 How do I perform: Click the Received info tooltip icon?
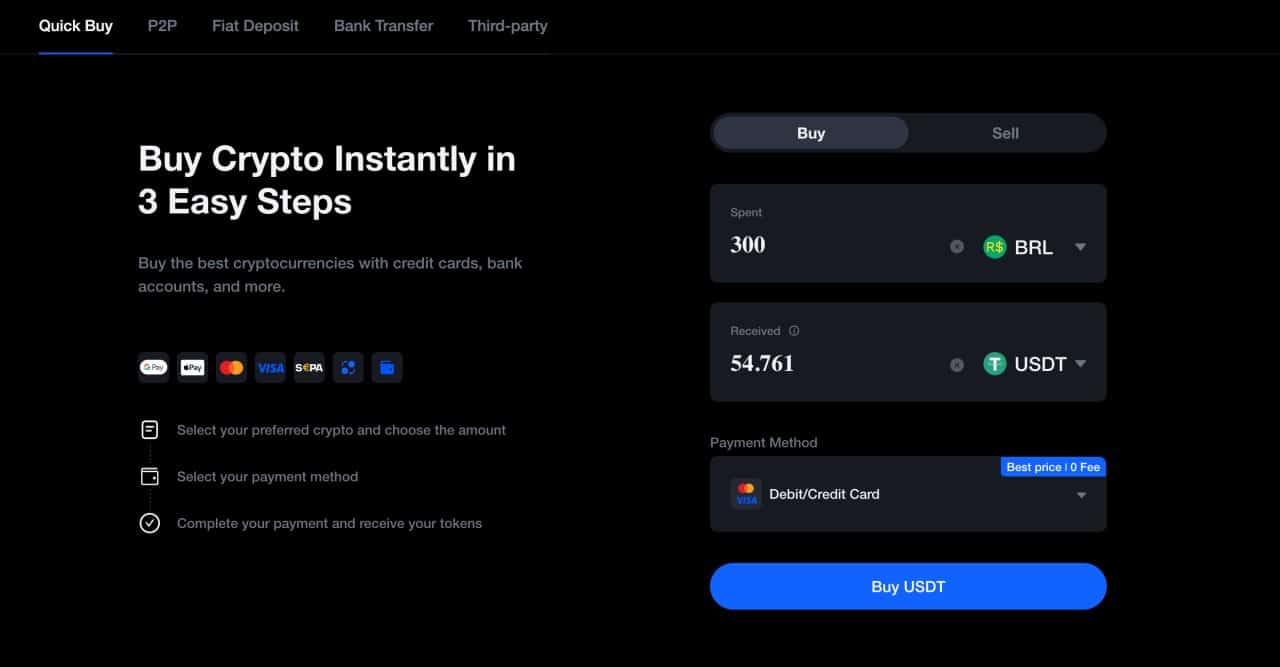pyautogui.click(x=794, y=330)
